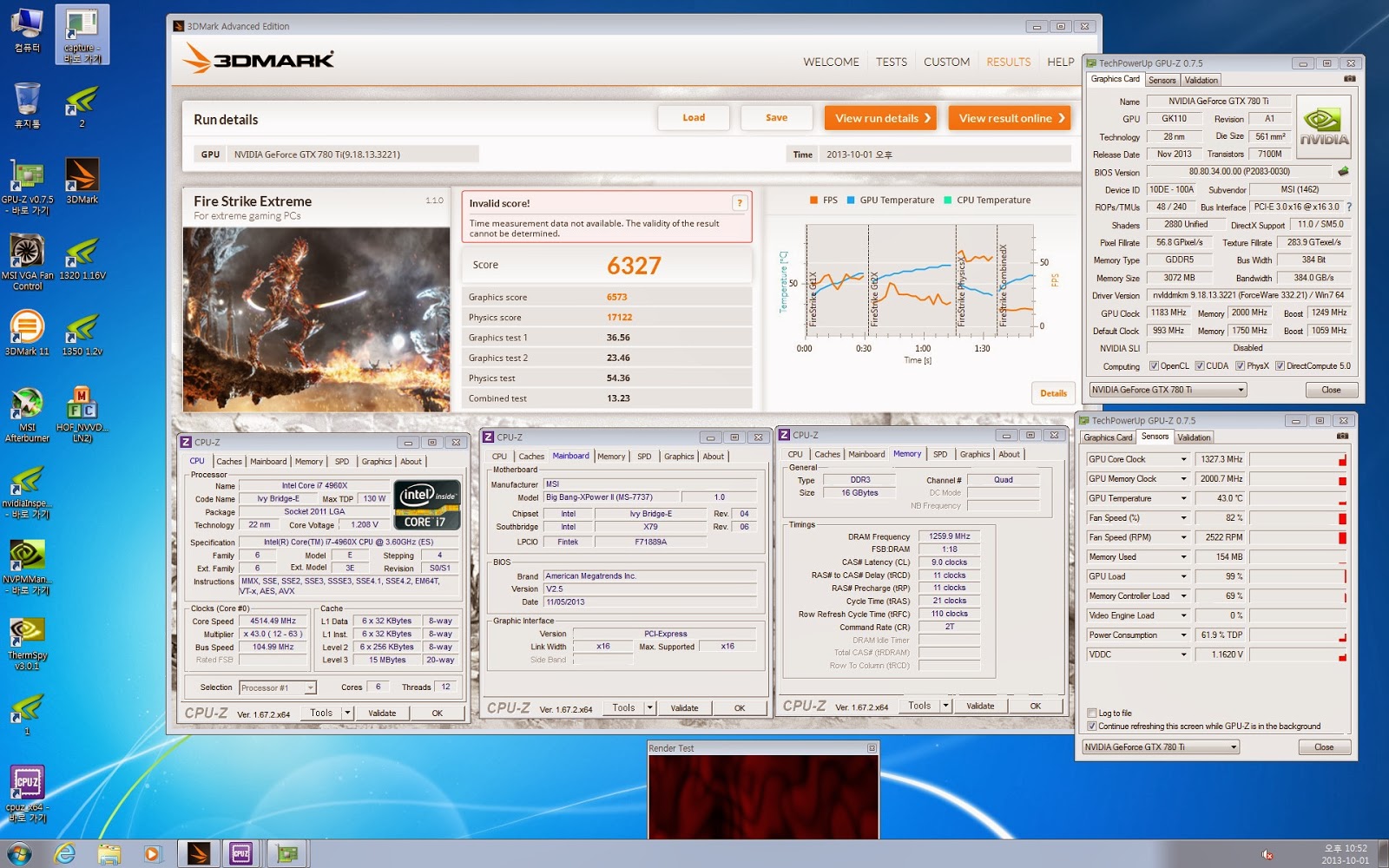Enable Log to file checkbox
The image size is (1389, 868).
[1092, 713]
